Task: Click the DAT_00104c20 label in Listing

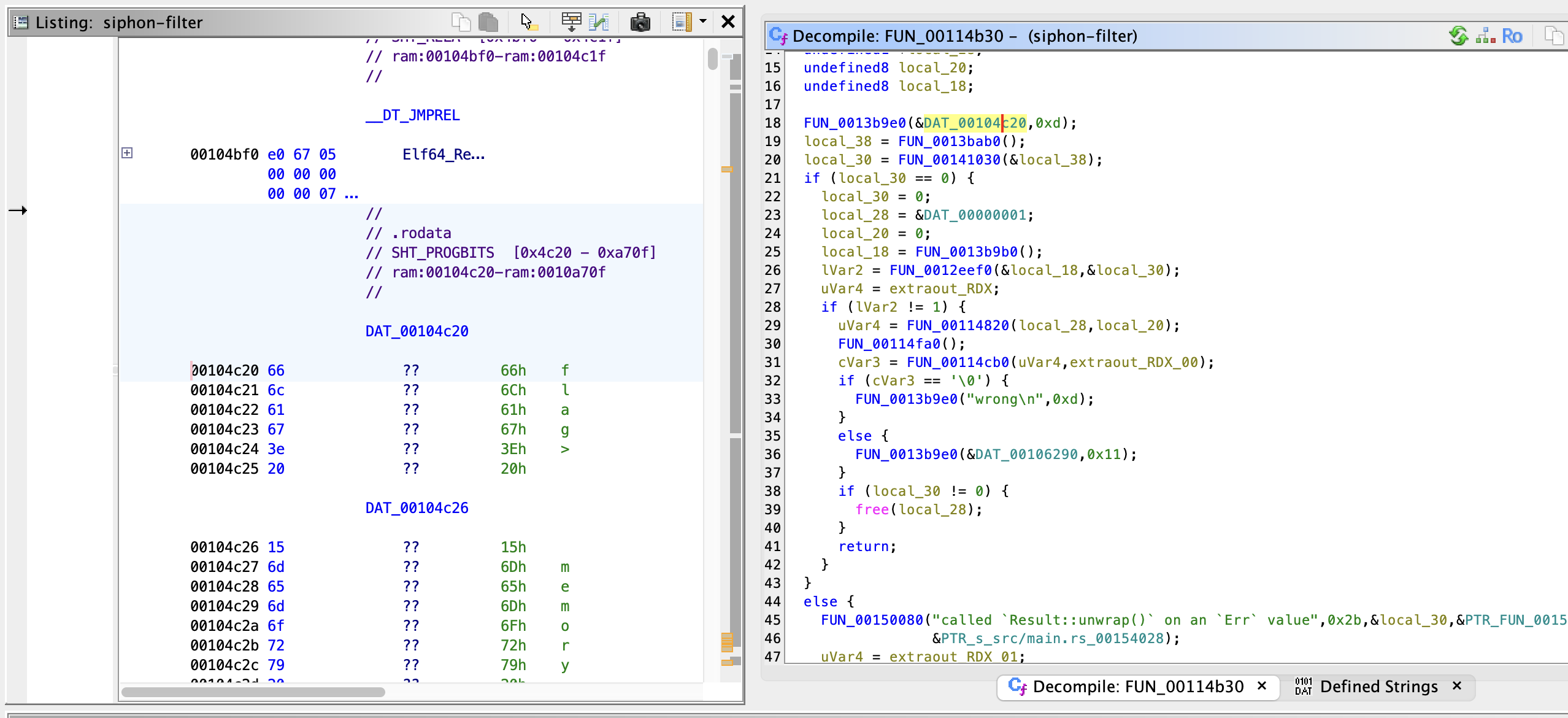Action: point(417,331)
